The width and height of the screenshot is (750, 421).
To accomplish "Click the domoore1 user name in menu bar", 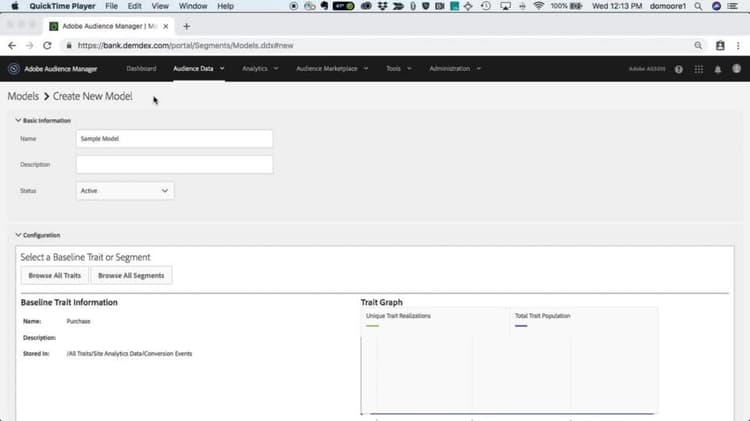I will tap(668, 6).
